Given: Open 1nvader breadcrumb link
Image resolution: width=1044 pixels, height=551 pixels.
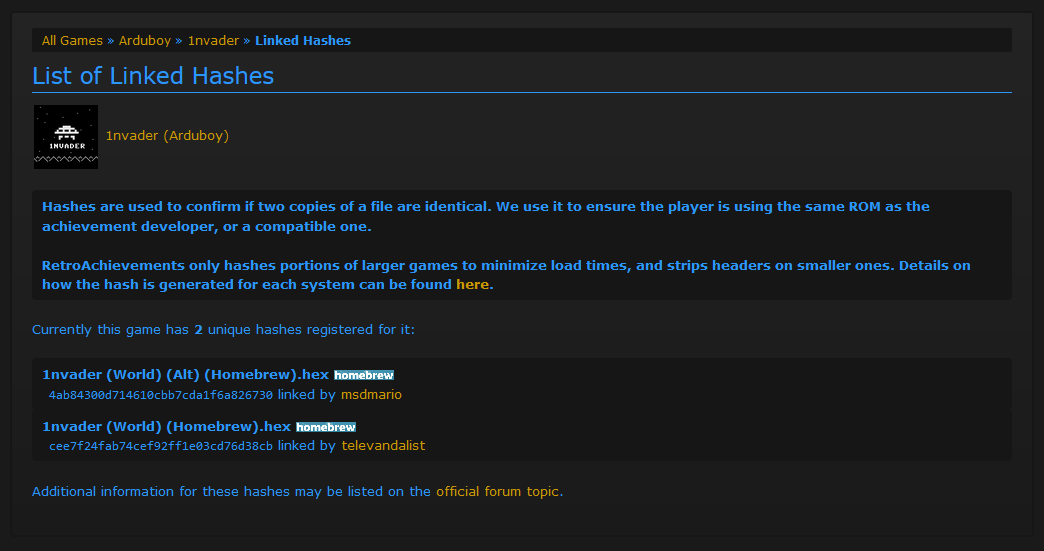Looking at the screenshot, I should click(x=213, y=41).
